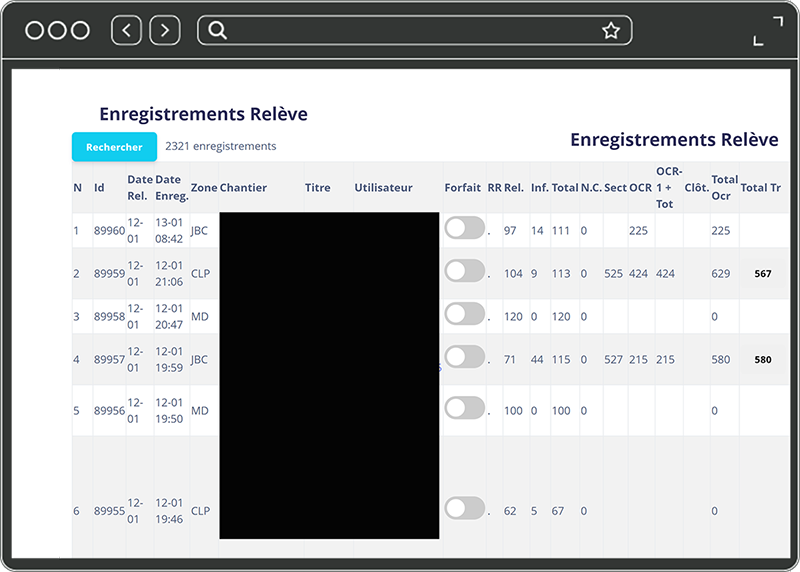800x572 pixels.
Task: Click the OCR-1 + Tot column header
Action: point(669,188)
